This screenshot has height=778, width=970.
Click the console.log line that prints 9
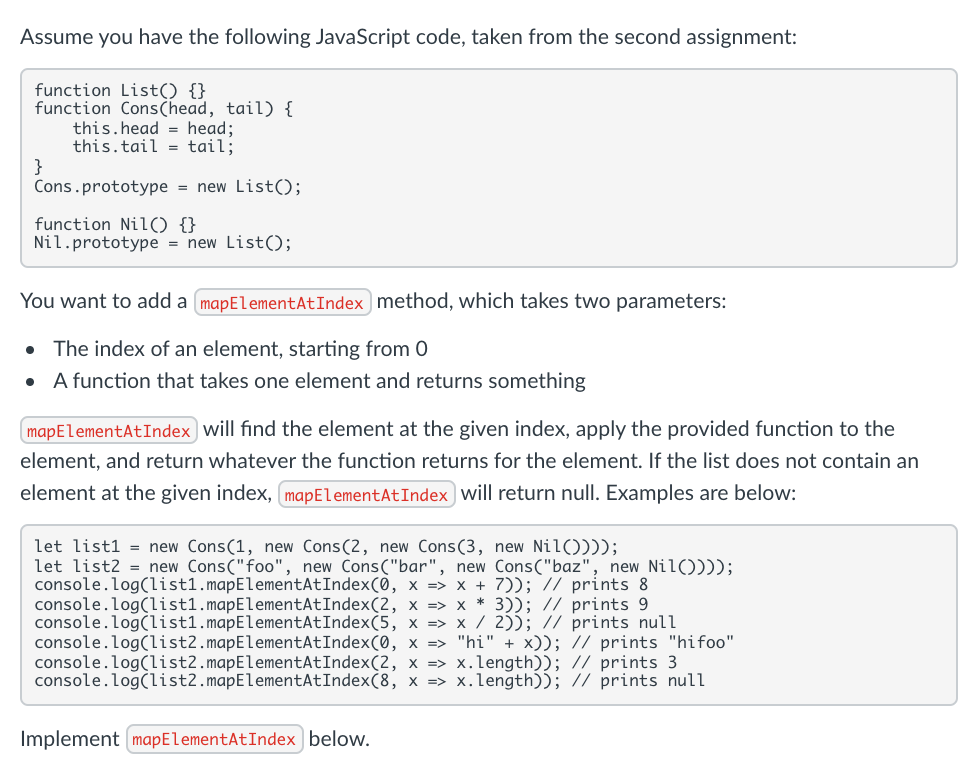[x=341, y=604]
